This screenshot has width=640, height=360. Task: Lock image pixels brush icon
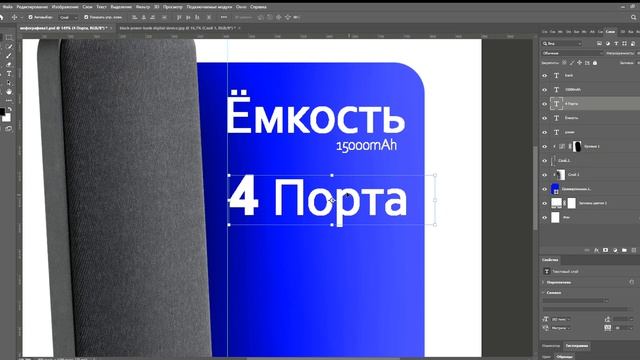point(572,63)
